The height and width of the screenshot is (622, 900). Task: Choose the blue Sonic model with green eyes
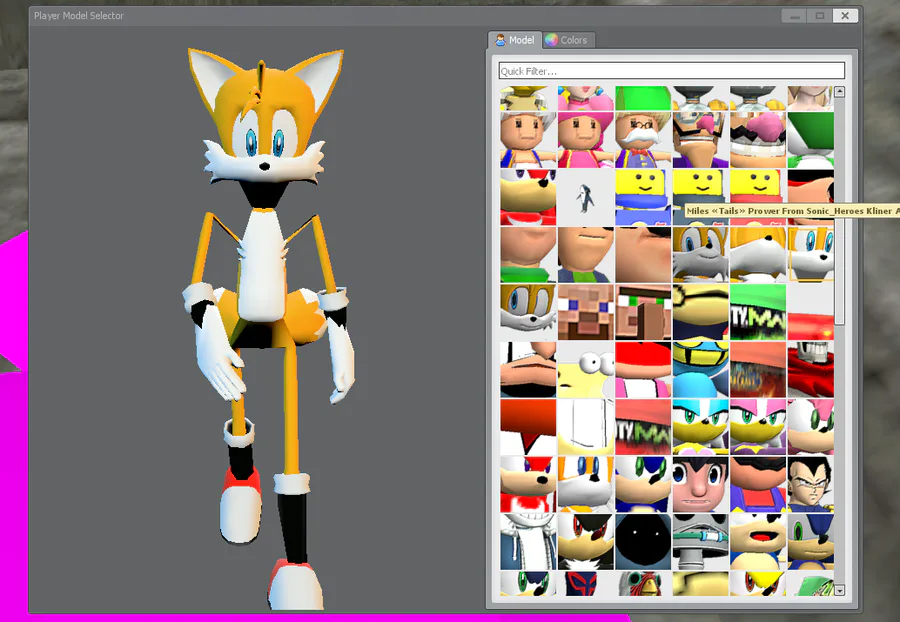click(643, 484)
